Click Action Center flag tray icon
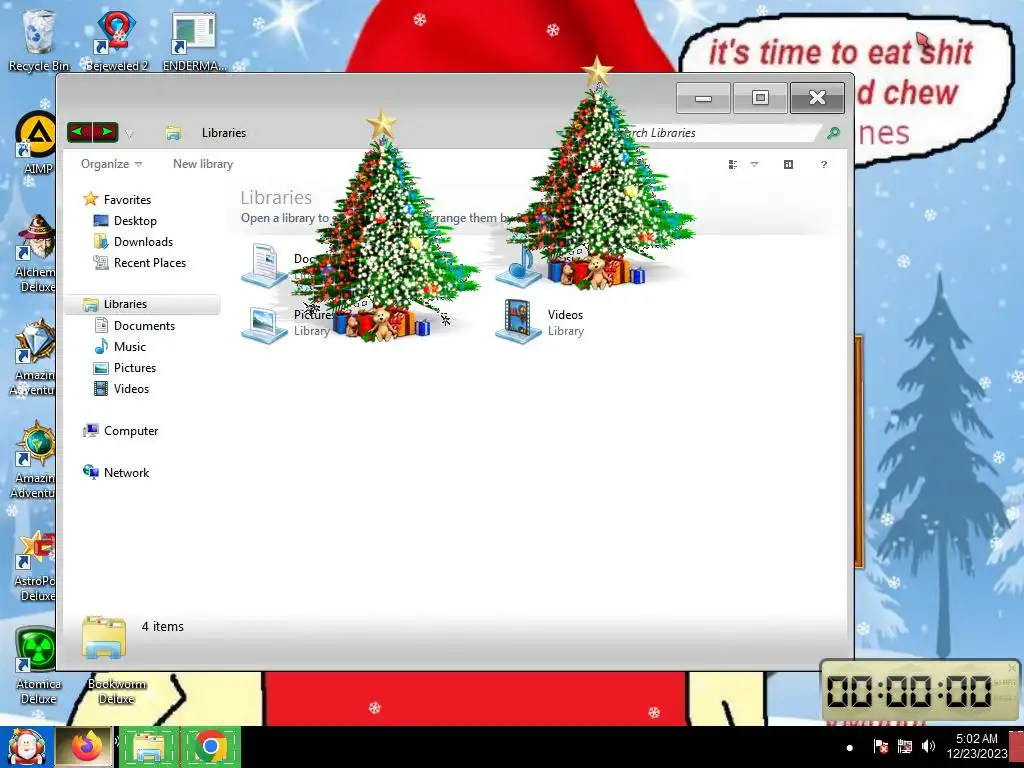Screen dimensions: 1024x768 [x=880, y=746]
